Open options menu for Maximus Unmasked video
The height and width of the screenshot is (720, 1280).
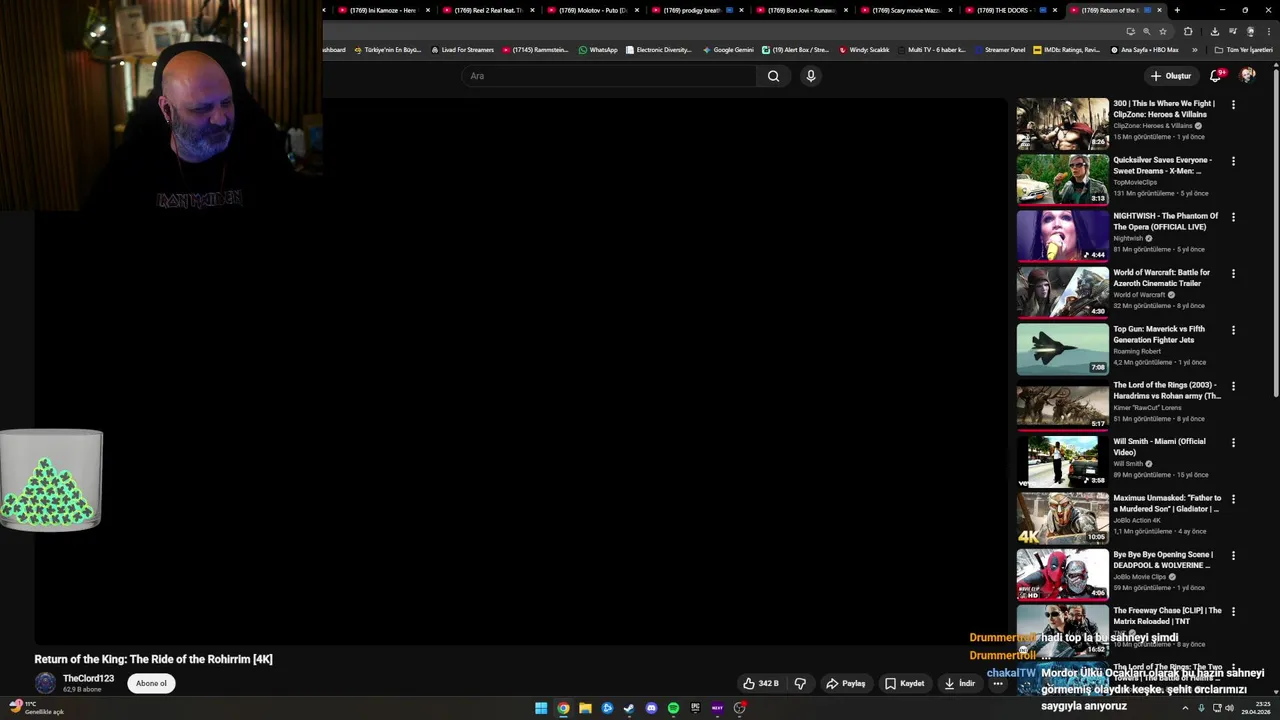[1233, 499]
